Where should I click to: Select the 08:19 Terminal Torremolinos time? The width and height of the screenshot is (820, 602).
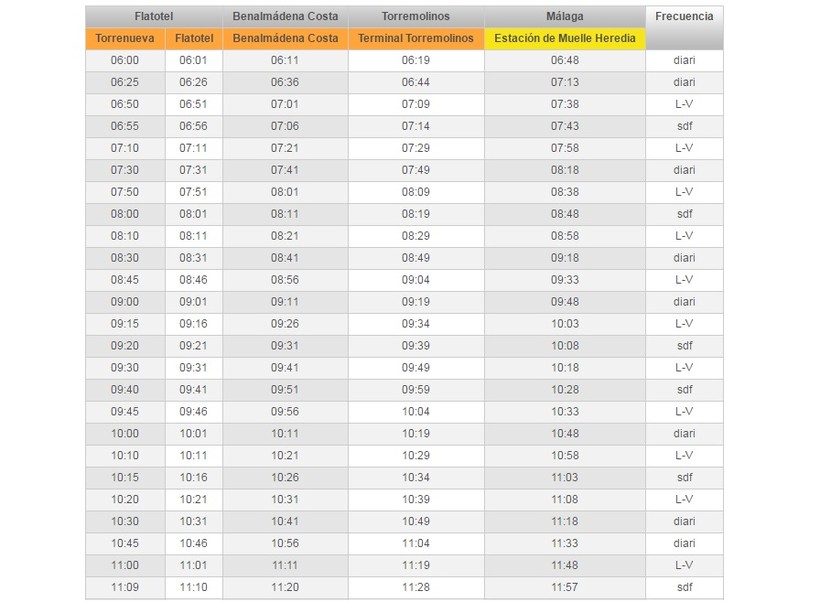coord(416,214)
